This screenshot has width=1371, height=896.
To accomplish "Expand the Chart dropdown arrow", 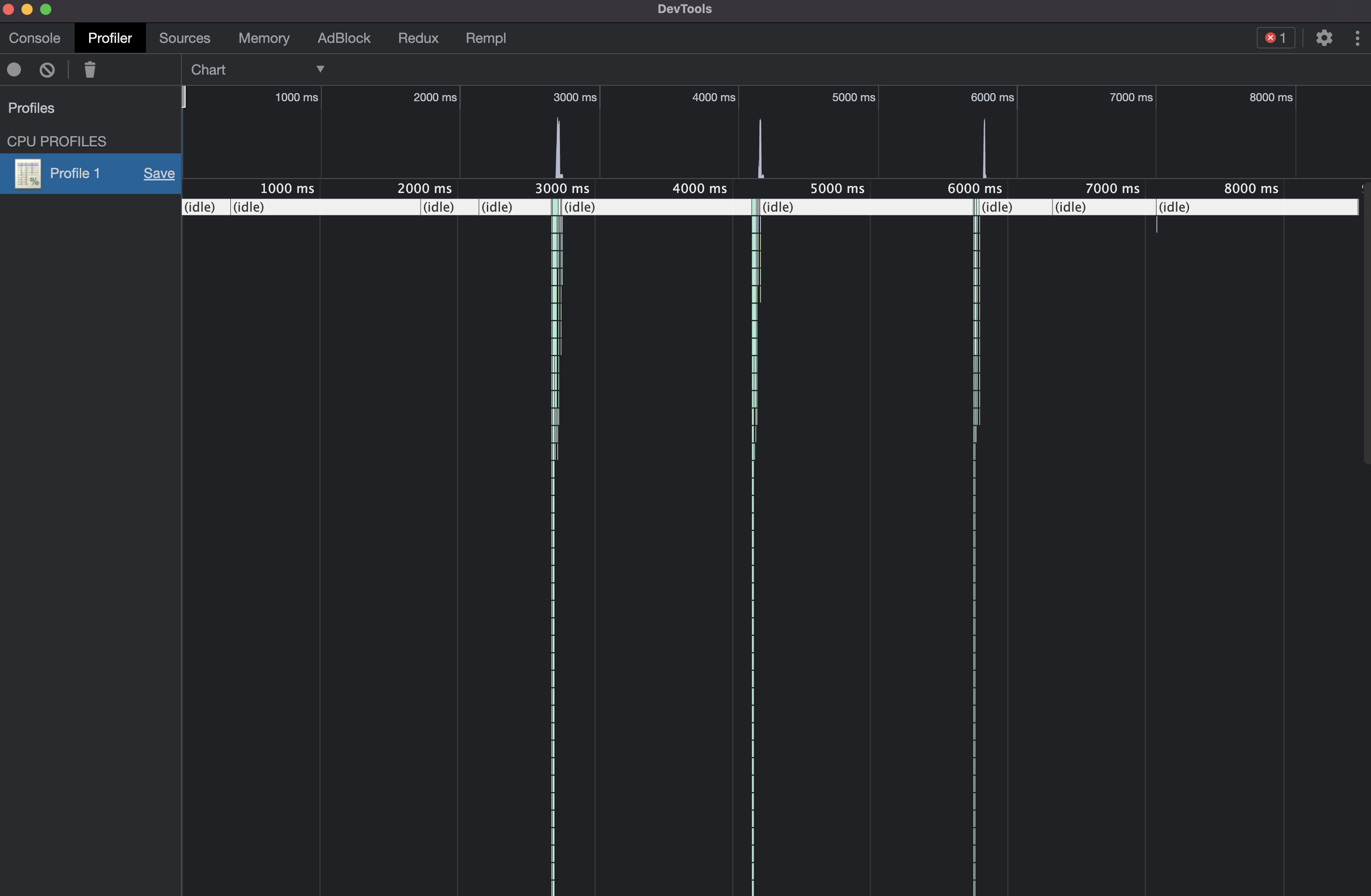I will pos(319,68).
